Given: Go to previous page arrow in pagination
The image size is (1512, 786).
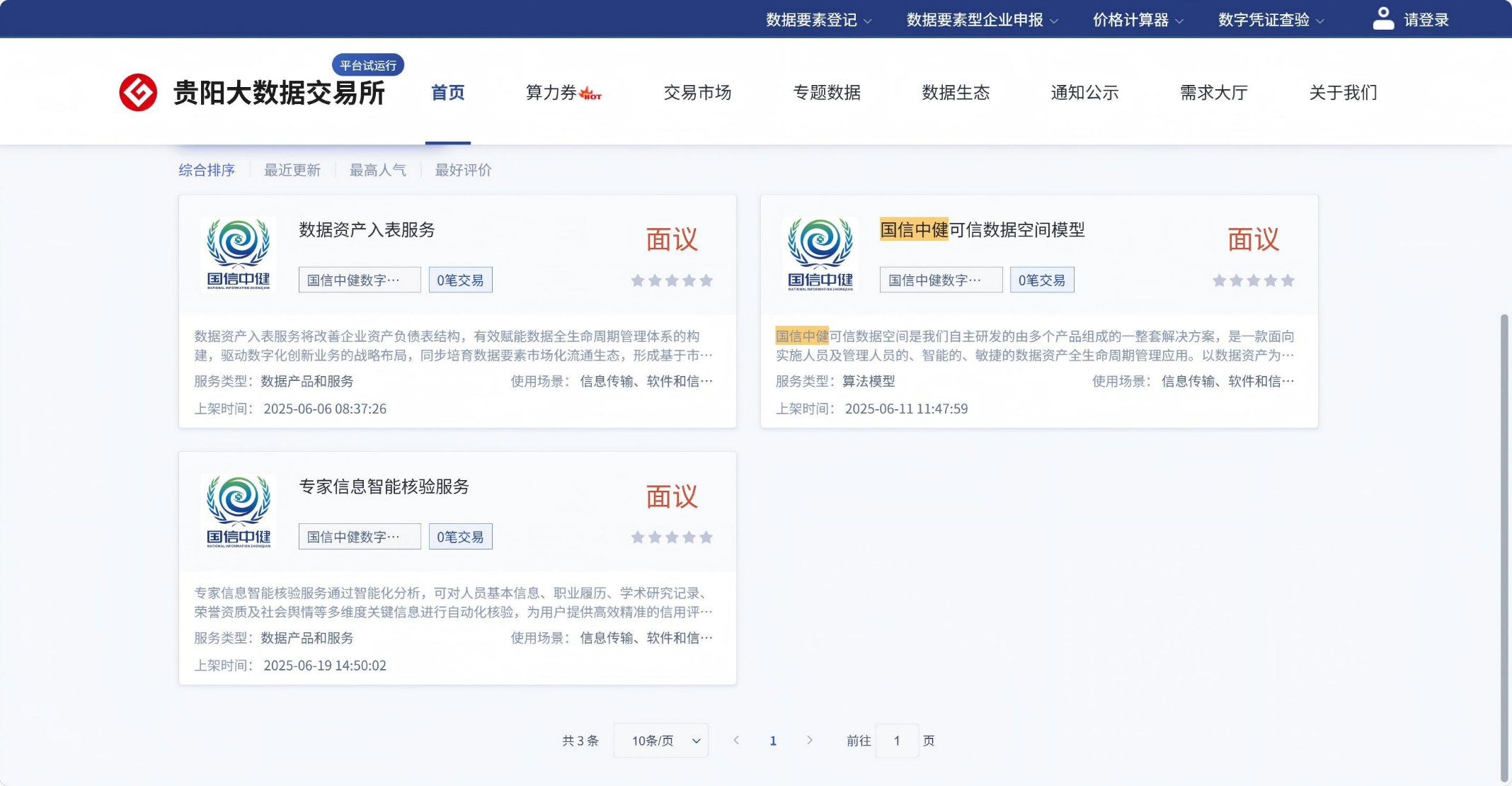Looking at the screenshot, I should click(736, 740).
